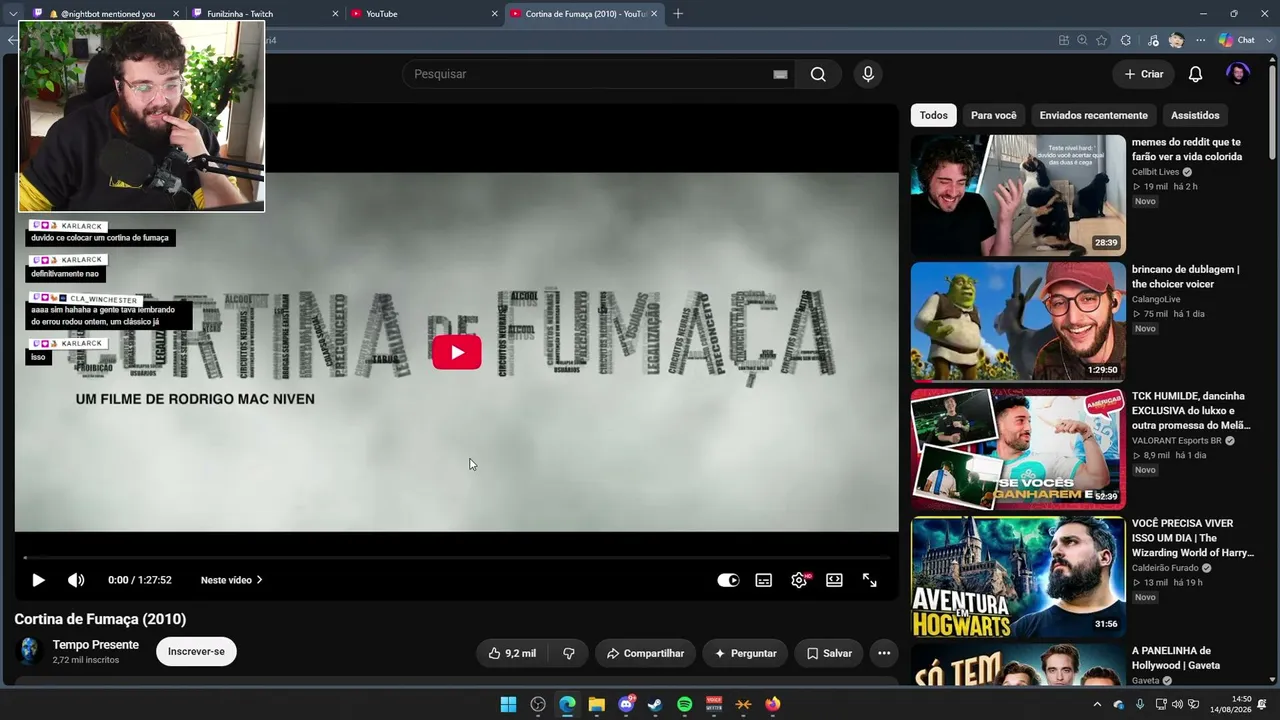This screenshot has height=720, width=1280.
Task: Seek using the video progress bar
Action: (457, 557)
